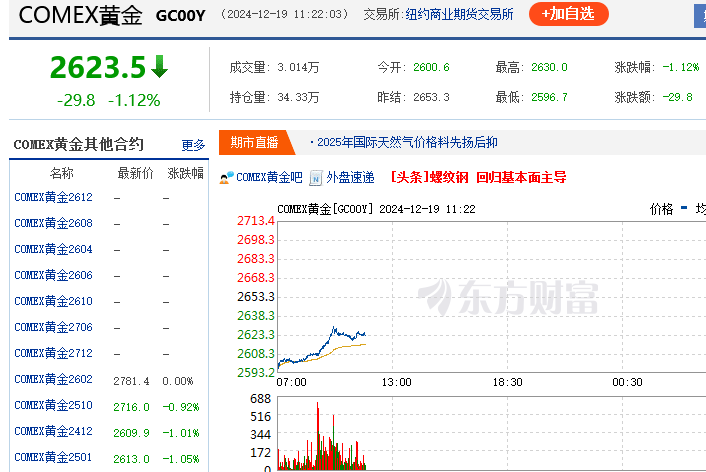Viewport: 706px width, 472px height.
Task: Select COMEX黄金2510 contract
Action: pos(53,405)
